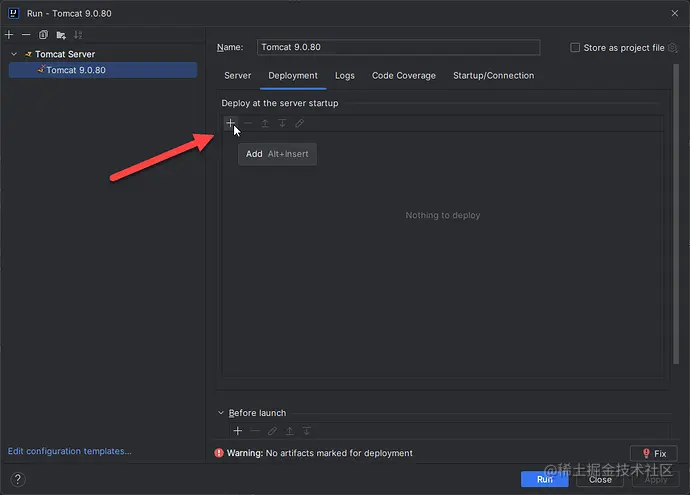Open Edit configuration templates link
The height and width of the screenshot is (495, 690).
[70, 451]
